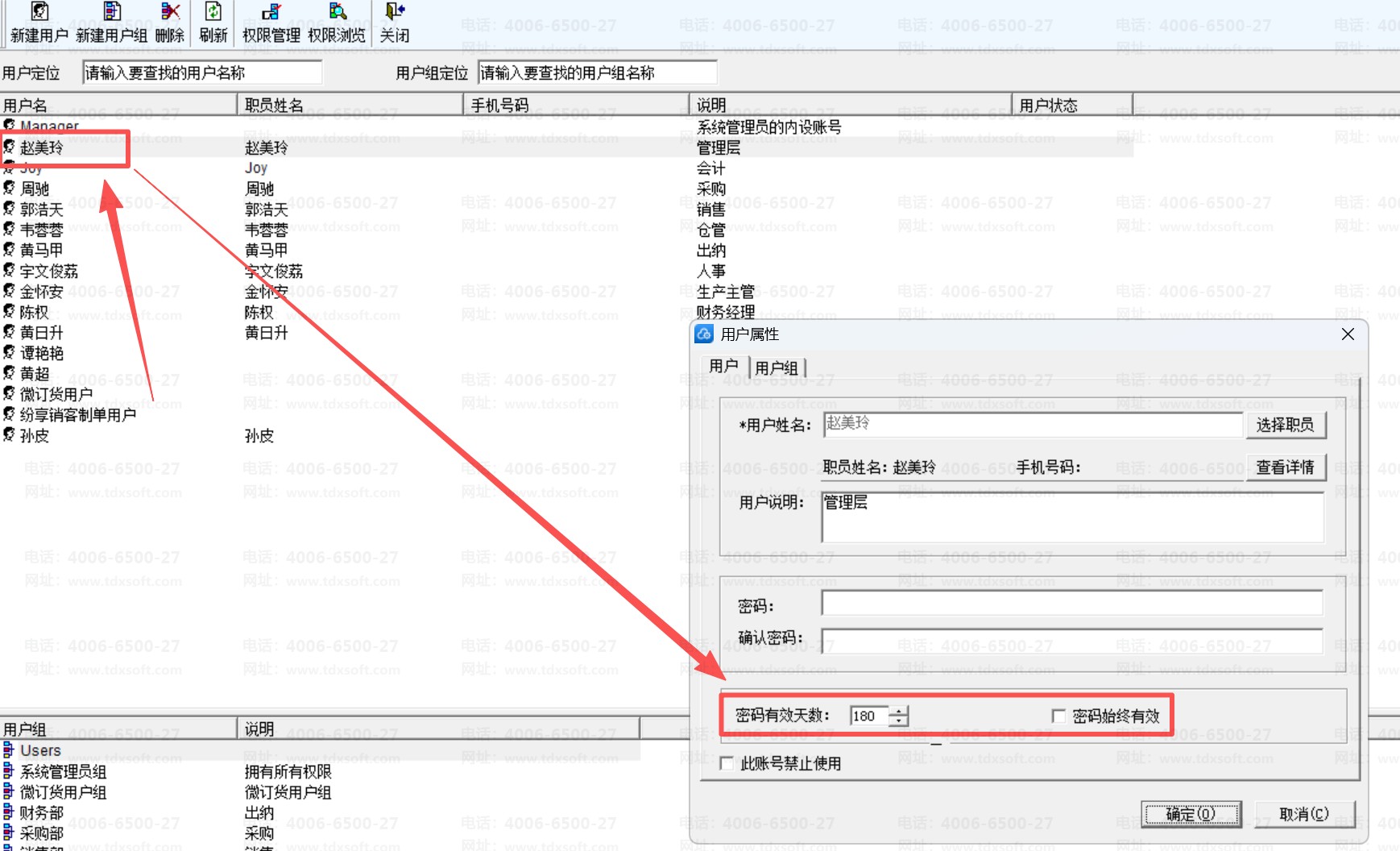Click the 用户说明 text box containing 管理层
1400x851 pixels.
[x=1072, y=516]
